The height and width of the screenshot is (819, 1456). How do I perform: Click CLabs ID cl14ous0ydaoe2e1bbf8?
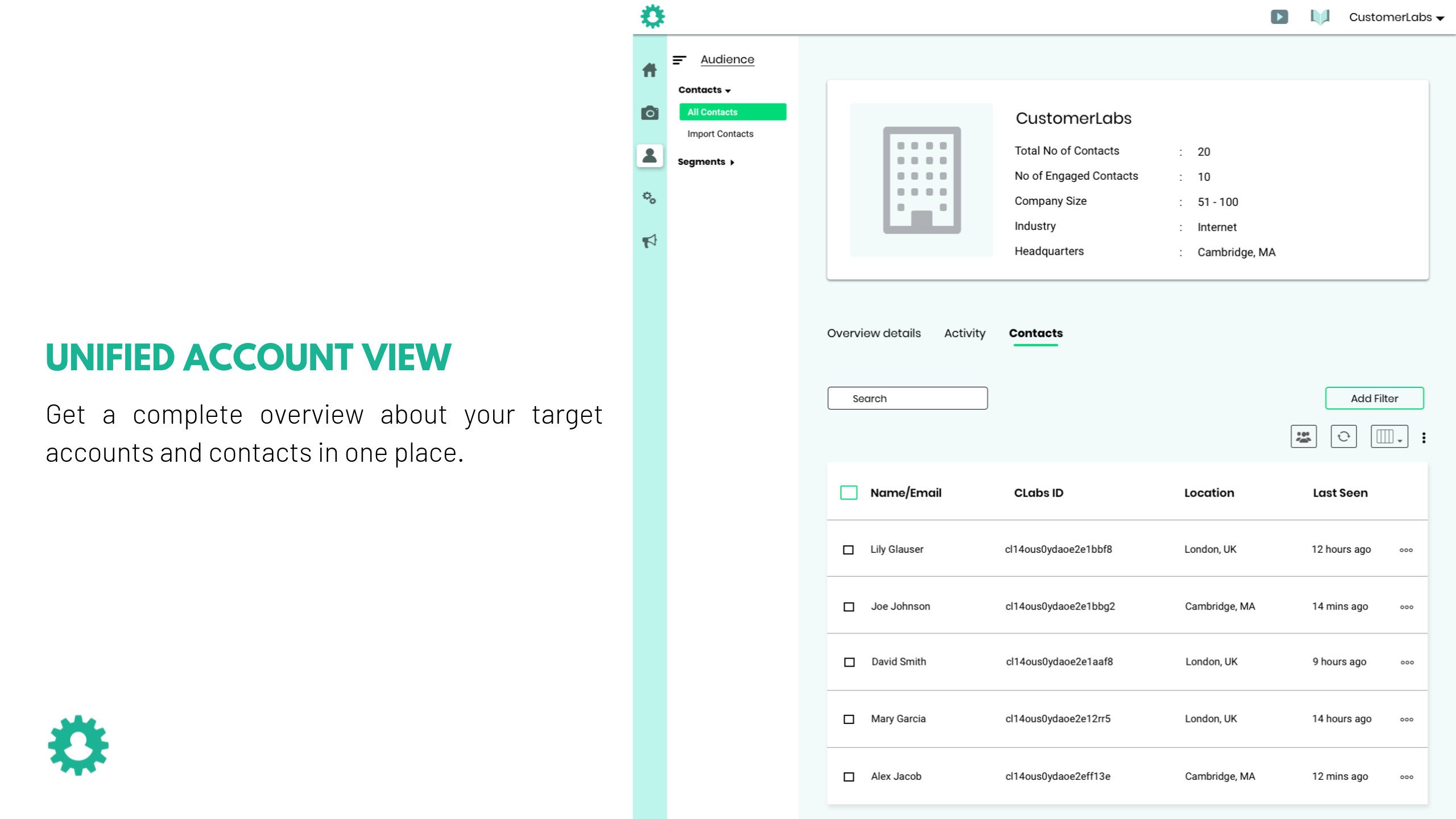tap(1058, 549)
